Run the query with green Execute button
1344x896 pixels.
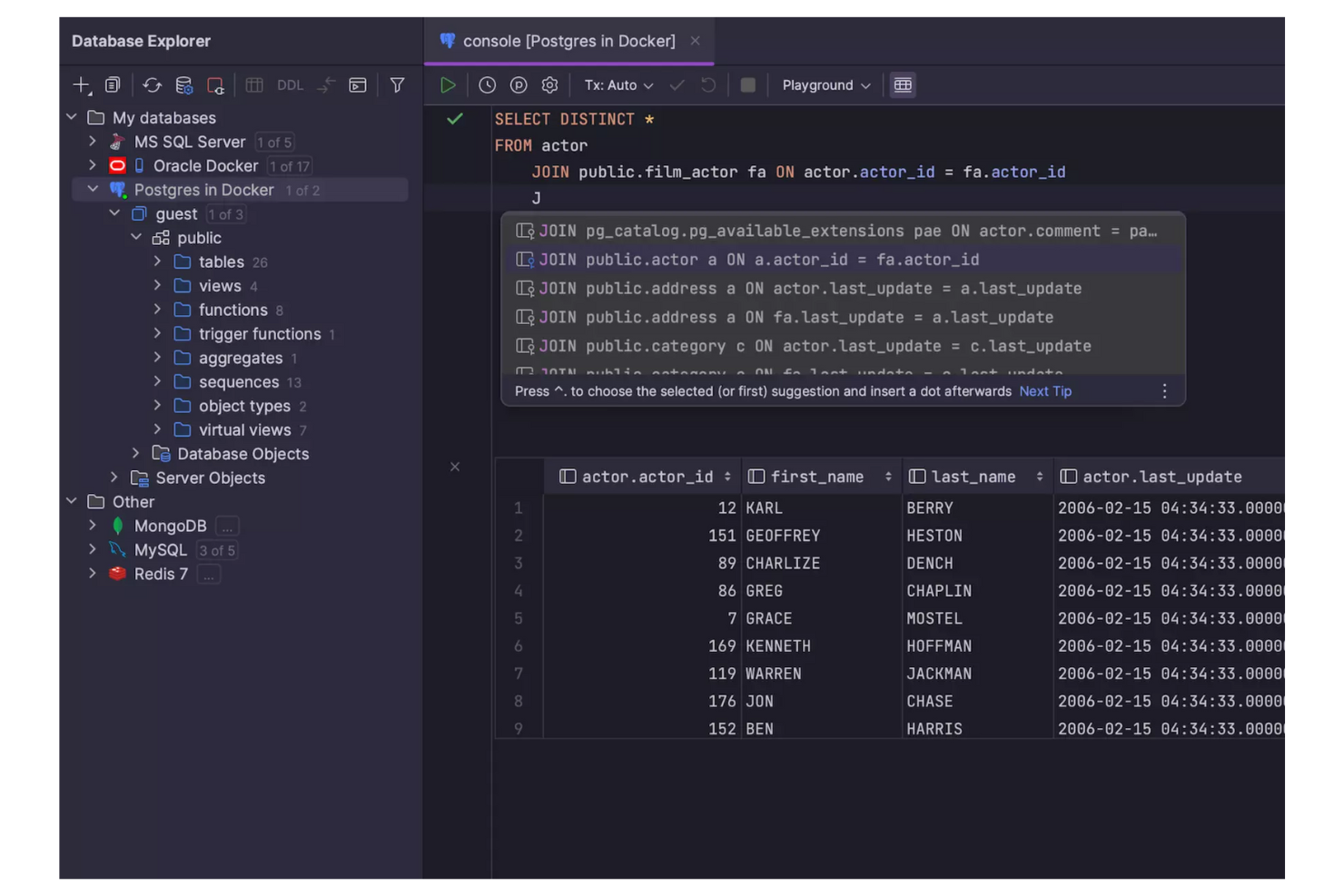(x=448, y=85)
